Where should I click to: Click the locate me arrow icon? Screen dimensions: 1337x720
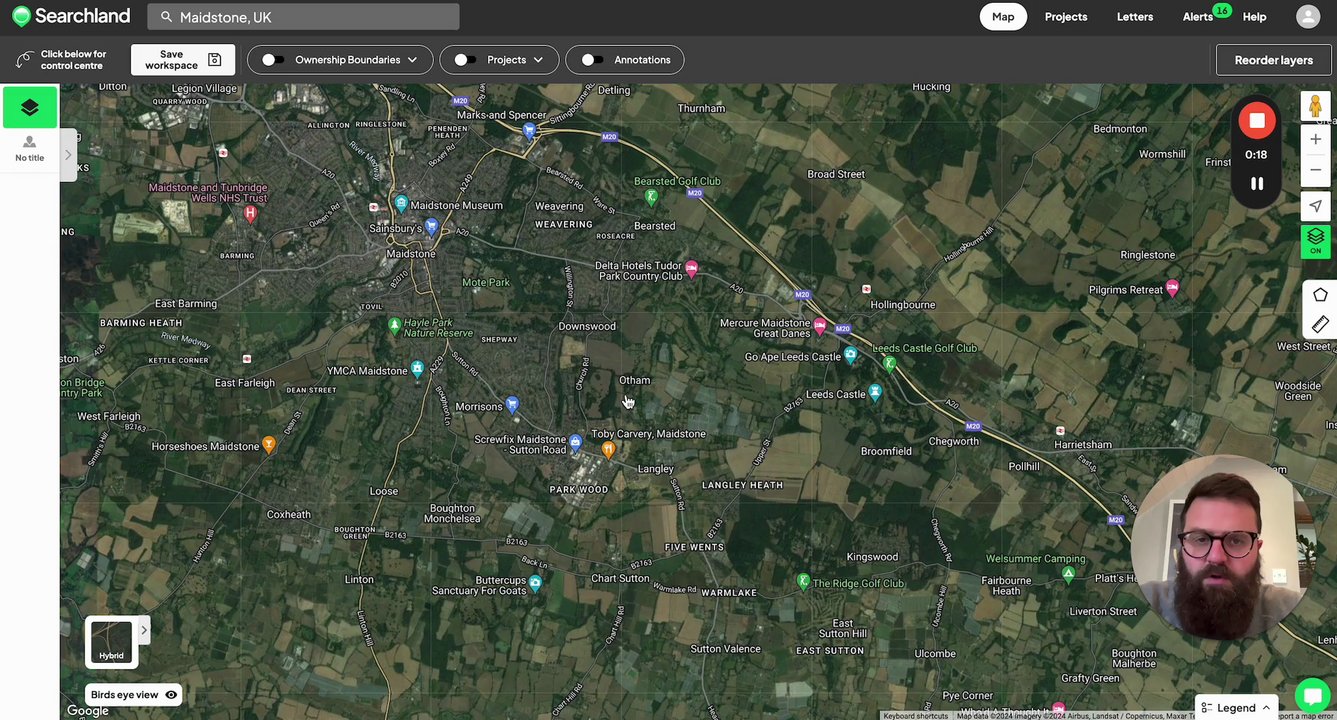click(x=1315, y=207)
